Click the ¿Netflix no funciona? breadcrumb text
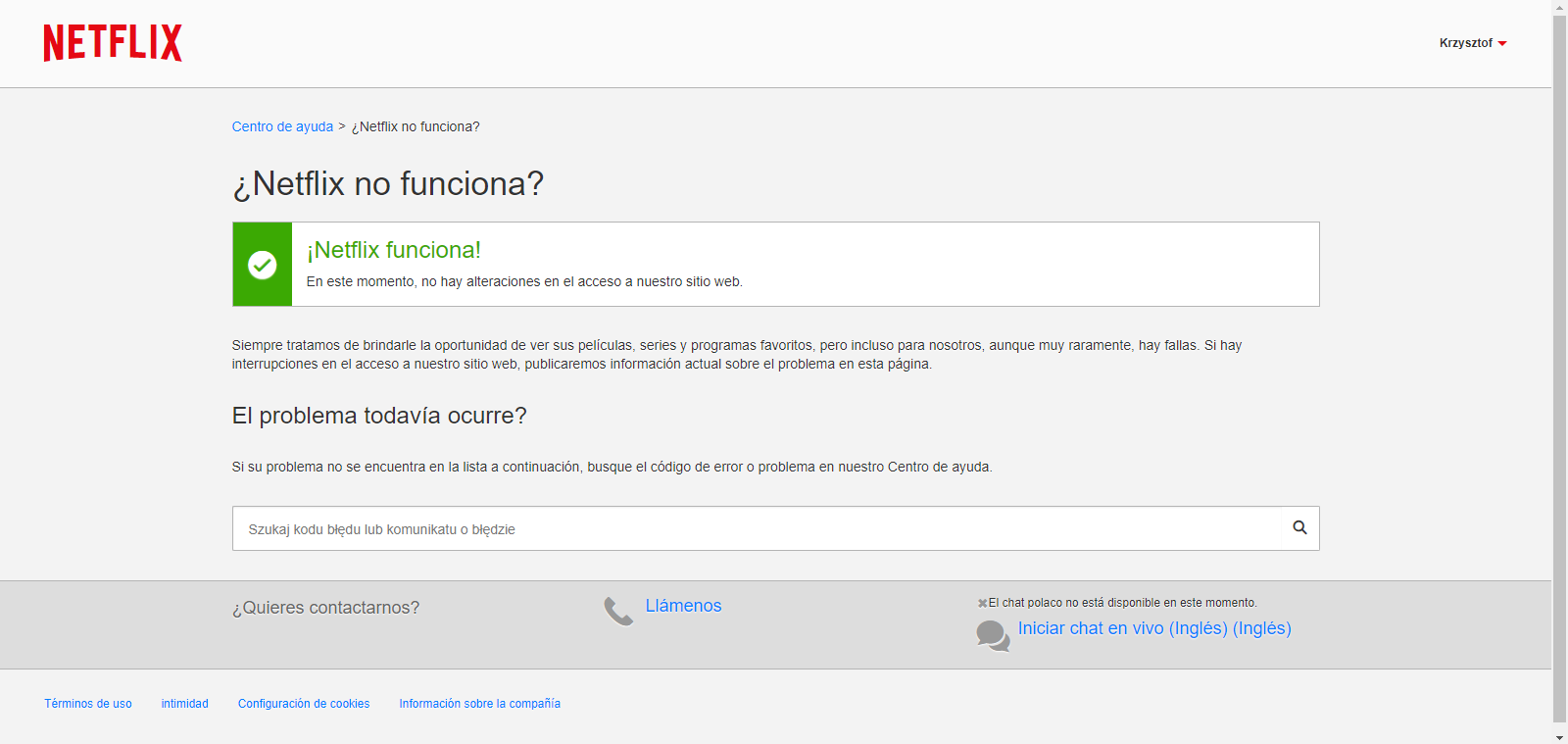The height and width of the screenshot is (744, 1568). [416, 126]
